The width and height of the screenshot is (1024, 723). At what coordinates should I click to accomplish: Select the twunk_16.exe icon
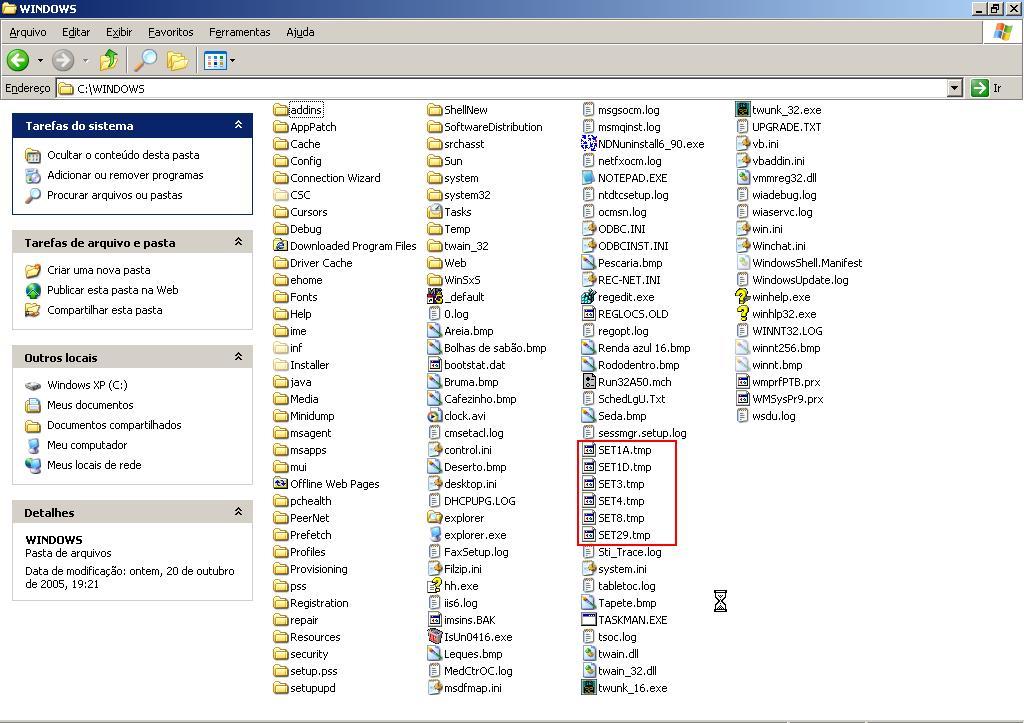pyautogui.click(x=588, y=688)
